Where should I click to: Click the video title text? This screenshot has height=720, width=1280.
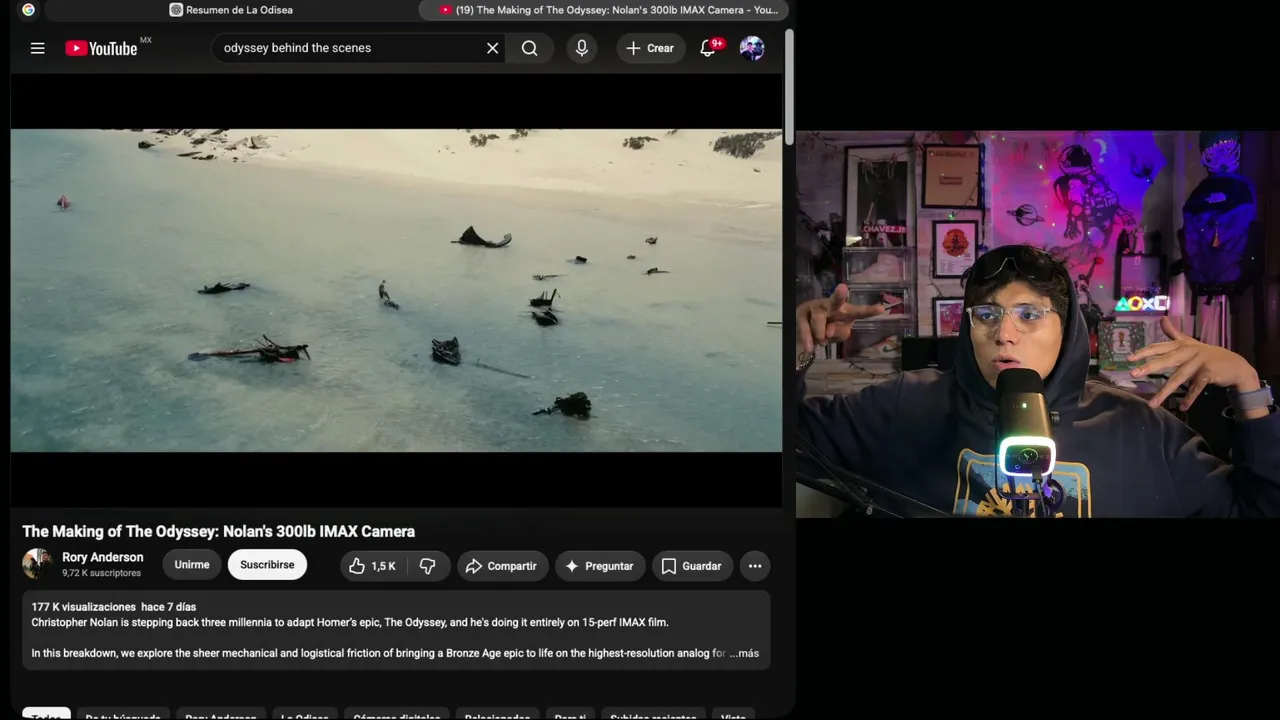(219, 531)
